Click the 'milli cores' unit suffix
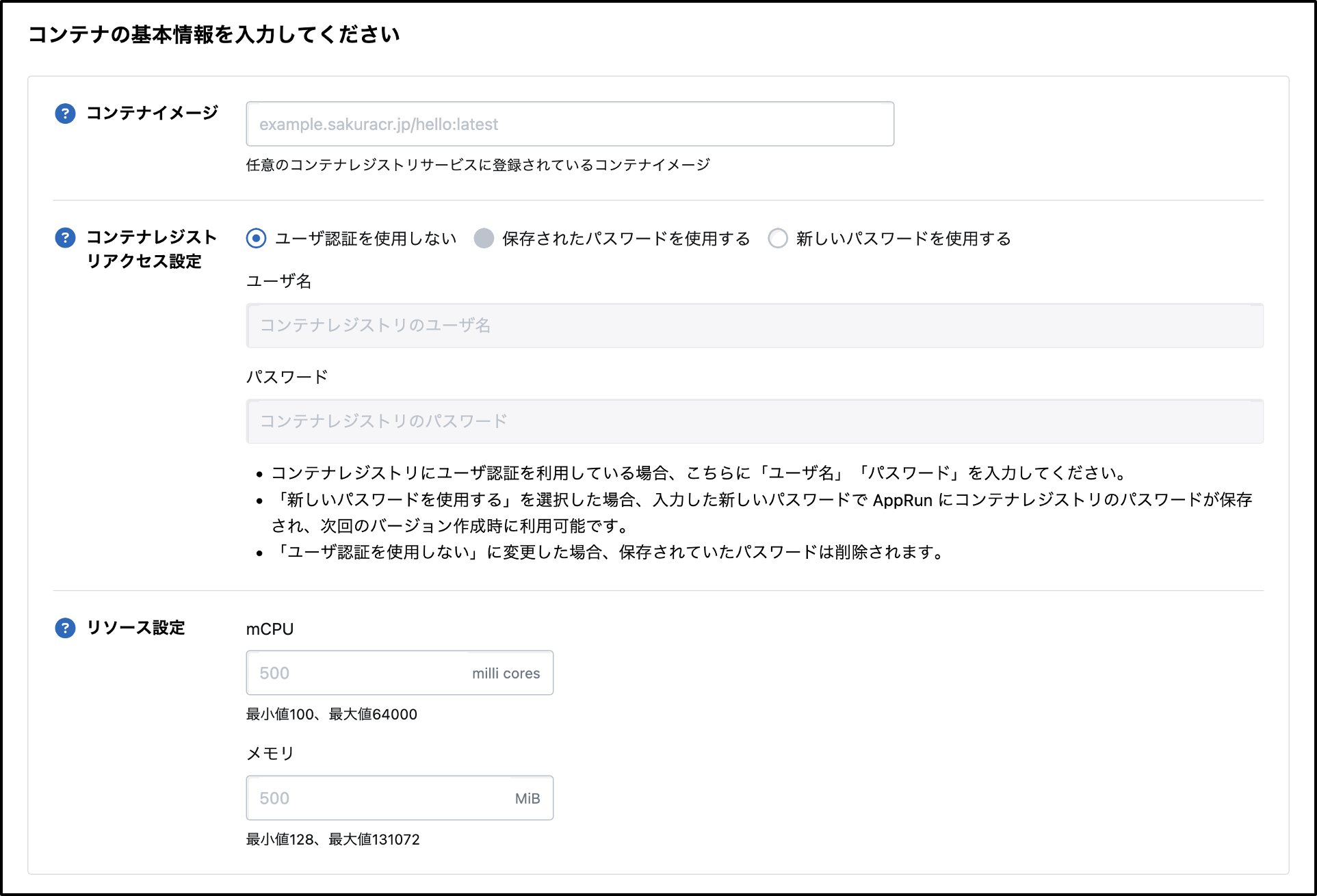This screenshot has width=1317, height=896. 506,673
